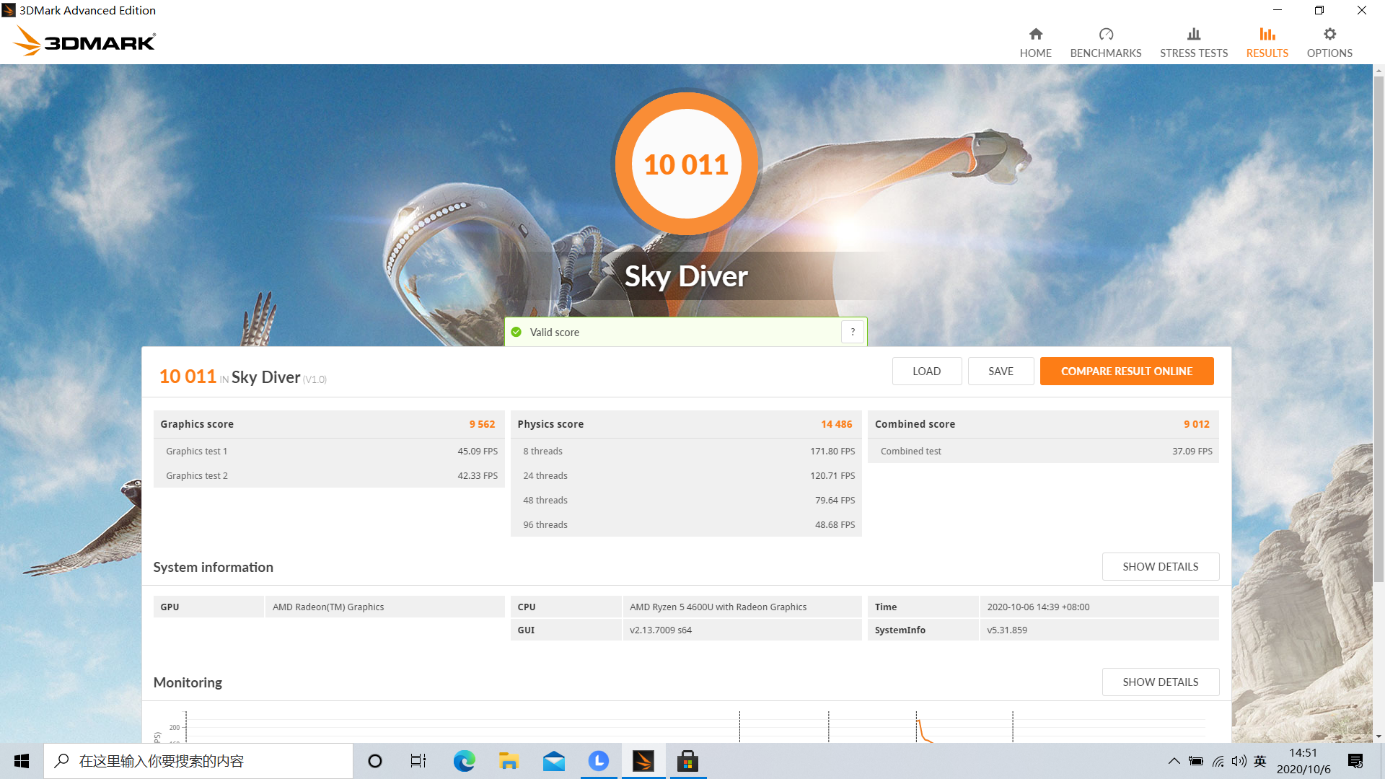1385x779 pixels.
Task: Switch the input language indicator 英
Action: coord(1260,761)
